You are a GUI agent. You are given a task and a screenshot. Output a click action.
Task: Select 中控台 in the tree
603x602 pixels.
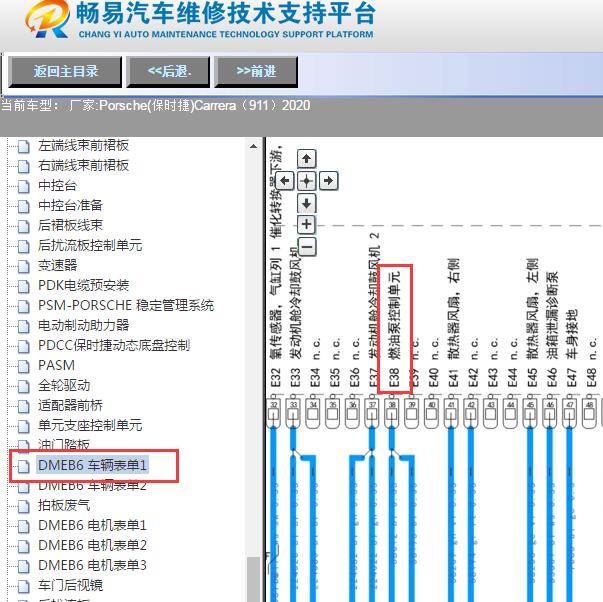pyautogui.click(x=57, y=185)
